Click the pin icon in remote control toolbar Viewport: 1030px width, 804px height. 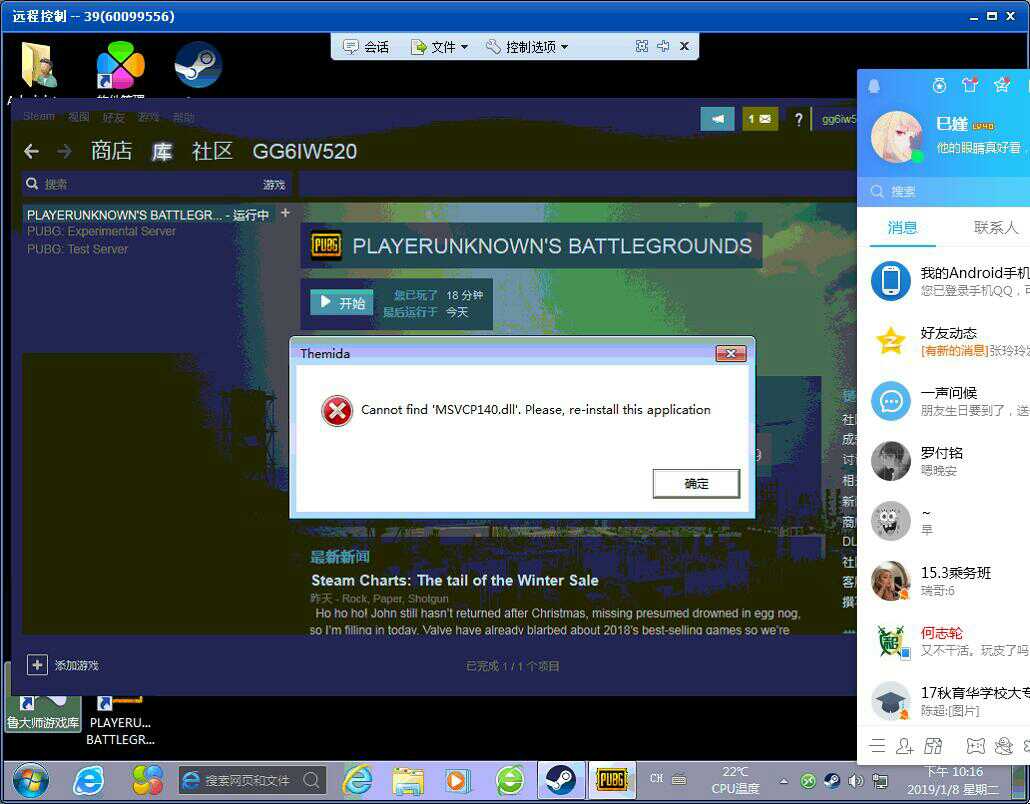pos(663,46)
